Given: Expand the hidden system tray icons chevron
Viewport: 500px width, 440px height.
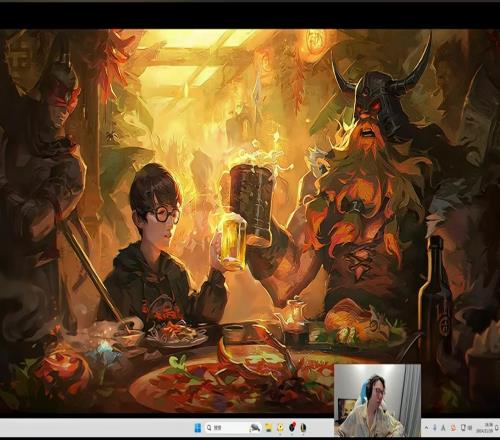Looking at the screenshot, I should click(426, 428).
